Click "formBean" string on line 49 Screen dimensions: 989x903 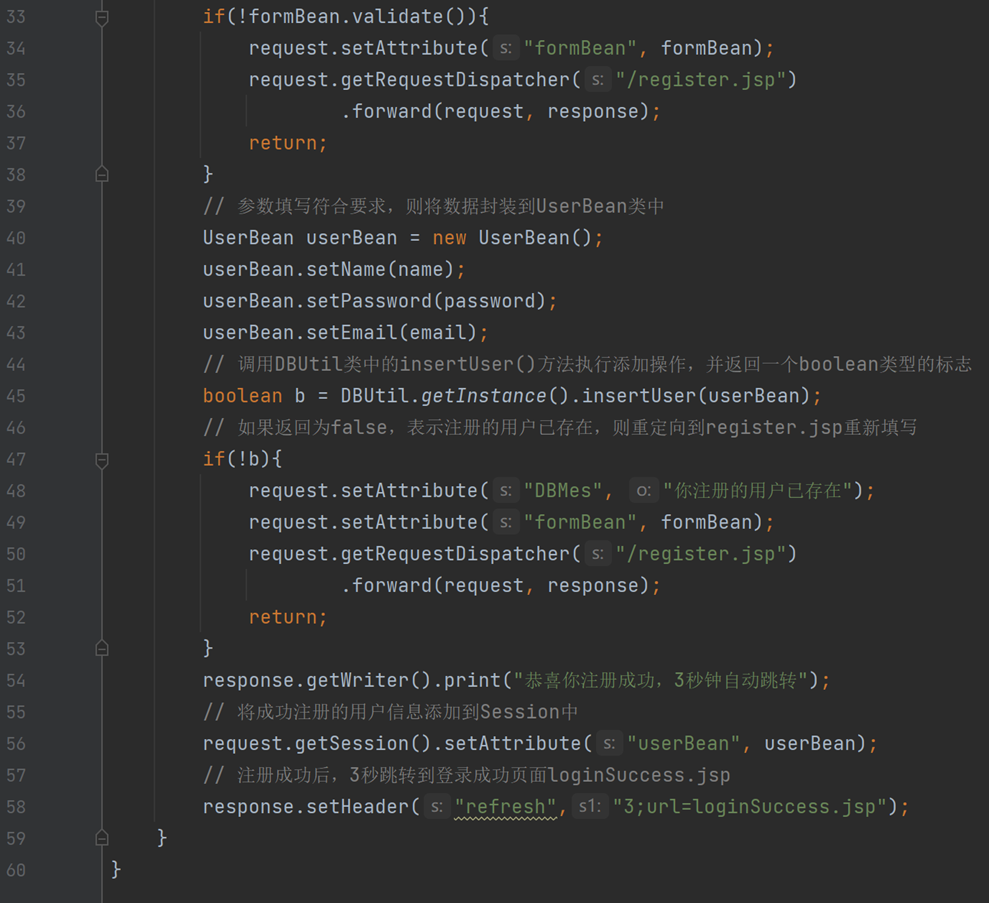(x=580, y=522)
